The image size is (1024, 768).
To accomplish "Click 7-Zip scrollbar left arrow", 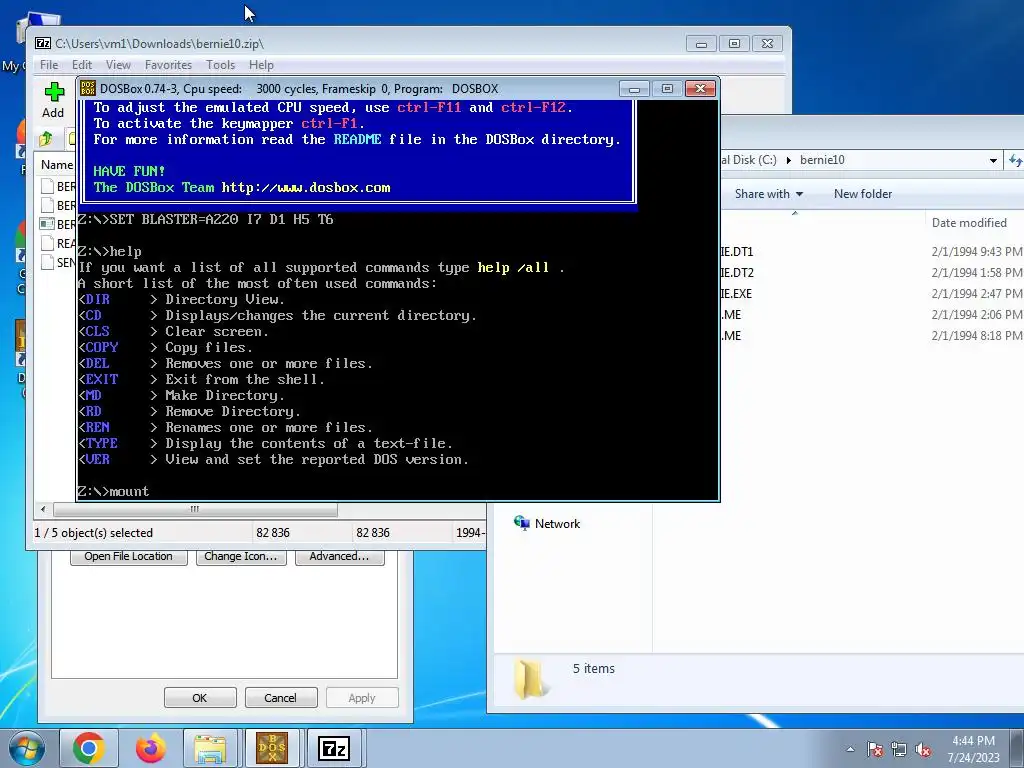I will coord(43,509).
